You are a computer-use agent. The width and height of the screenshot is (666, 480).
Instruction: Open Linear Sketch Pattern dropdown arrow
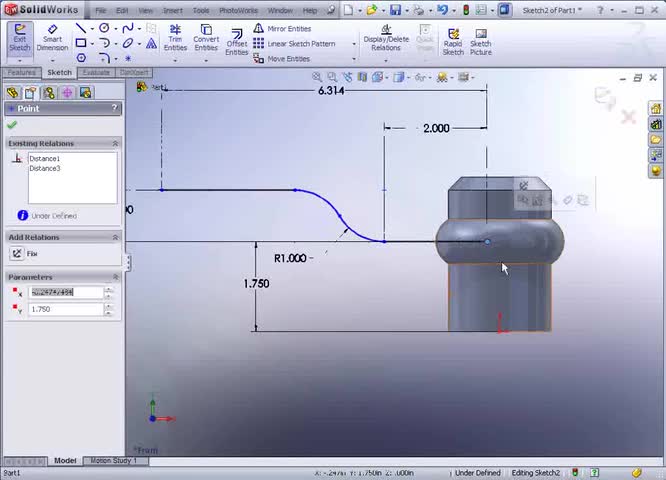click(x=354, y=44)
